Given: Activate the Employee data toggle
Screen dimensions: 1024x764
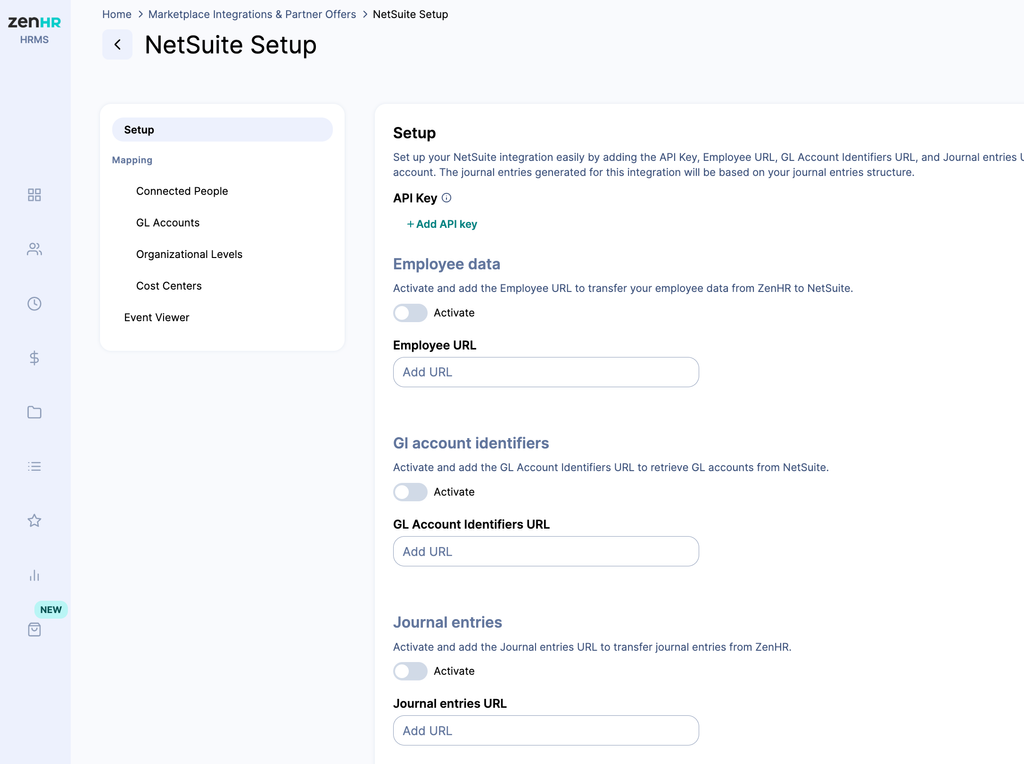Looking at the screenshot, I should click(410, 313).
